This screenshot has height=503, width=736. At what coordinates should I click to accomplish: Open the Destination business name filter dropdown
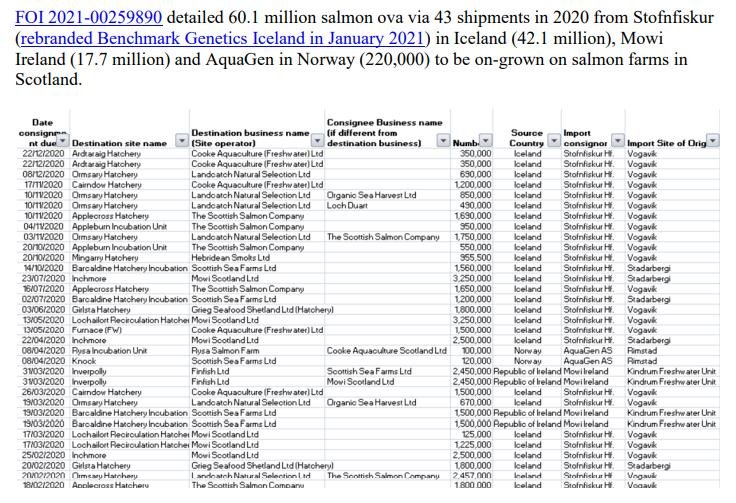(x=318, y=142)
